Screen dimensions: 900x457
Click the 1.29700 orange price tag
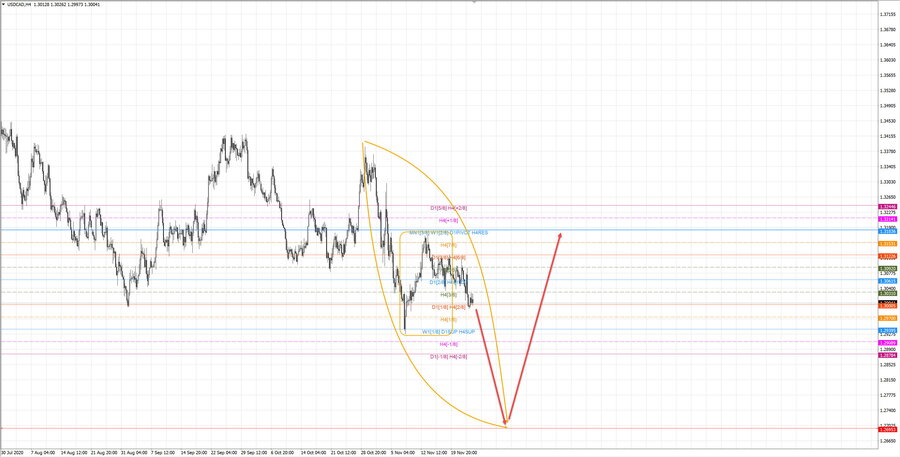coord(889,318)
